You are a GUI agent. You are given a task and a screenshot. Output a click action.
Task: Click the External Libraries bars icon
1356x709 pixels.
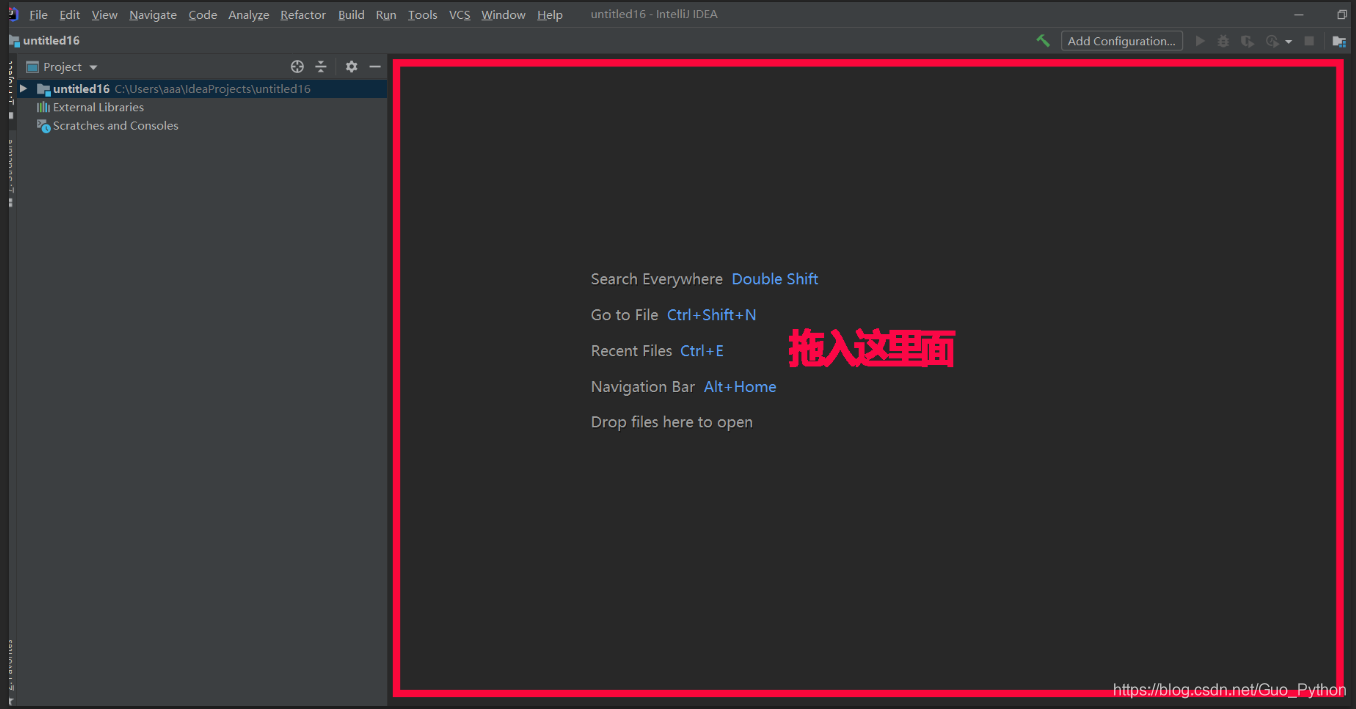point(43,107)
